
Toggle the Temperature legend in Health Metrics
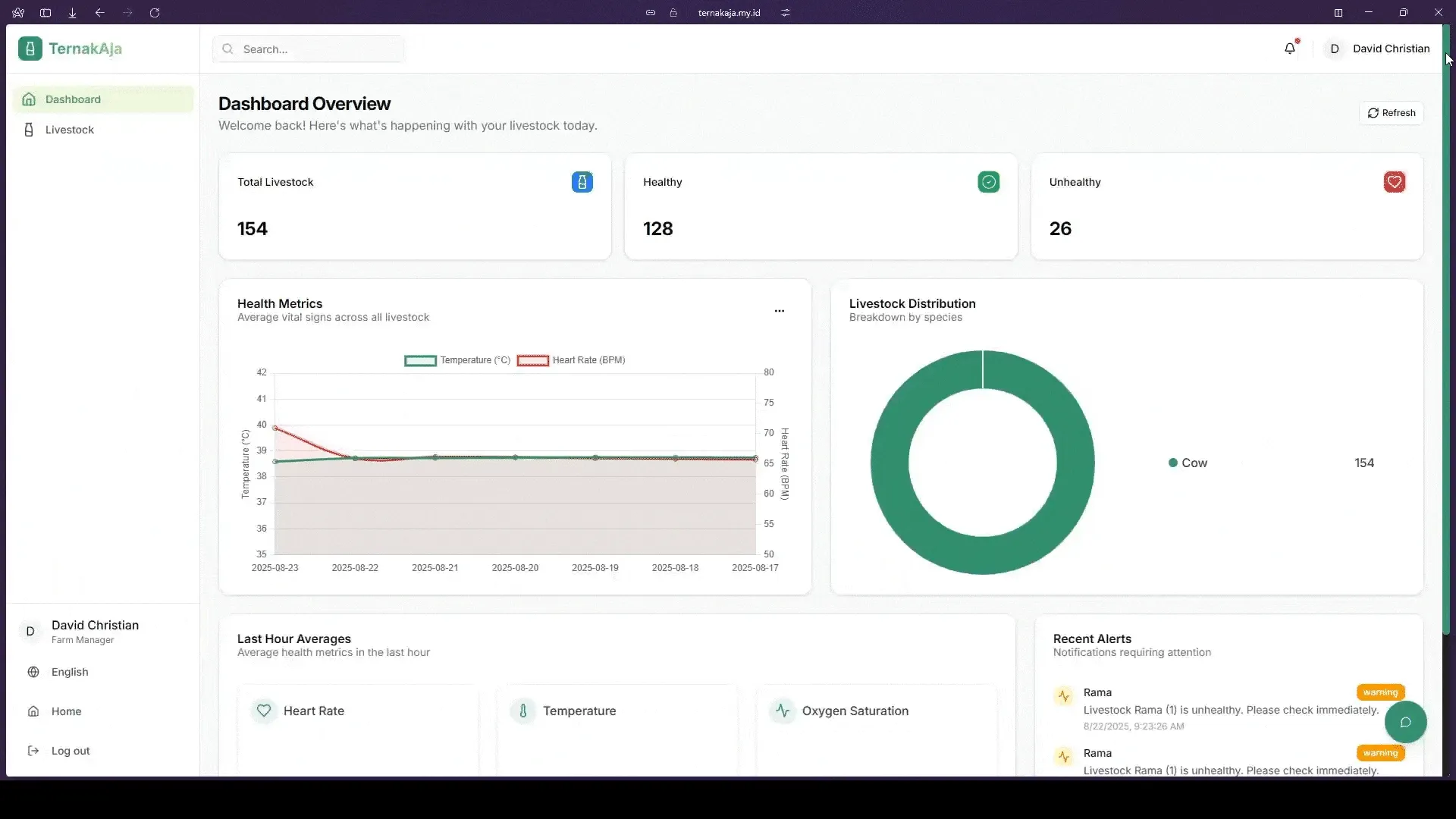coord(457,360)
